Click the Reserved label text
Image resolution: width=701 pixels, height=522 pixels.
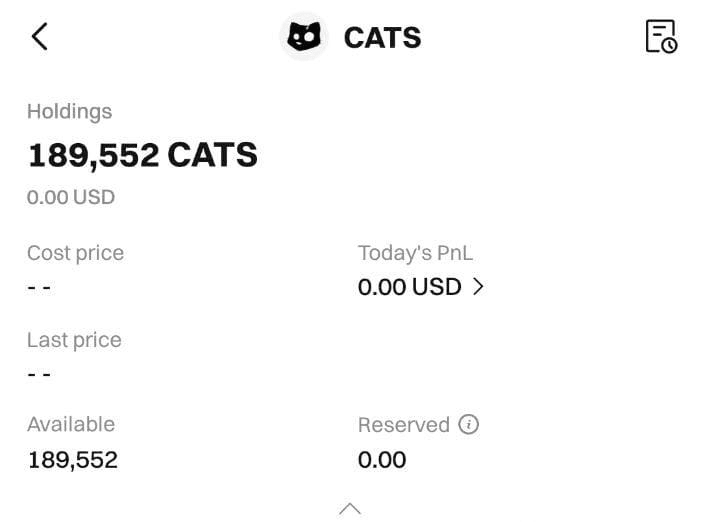(403, 425)
